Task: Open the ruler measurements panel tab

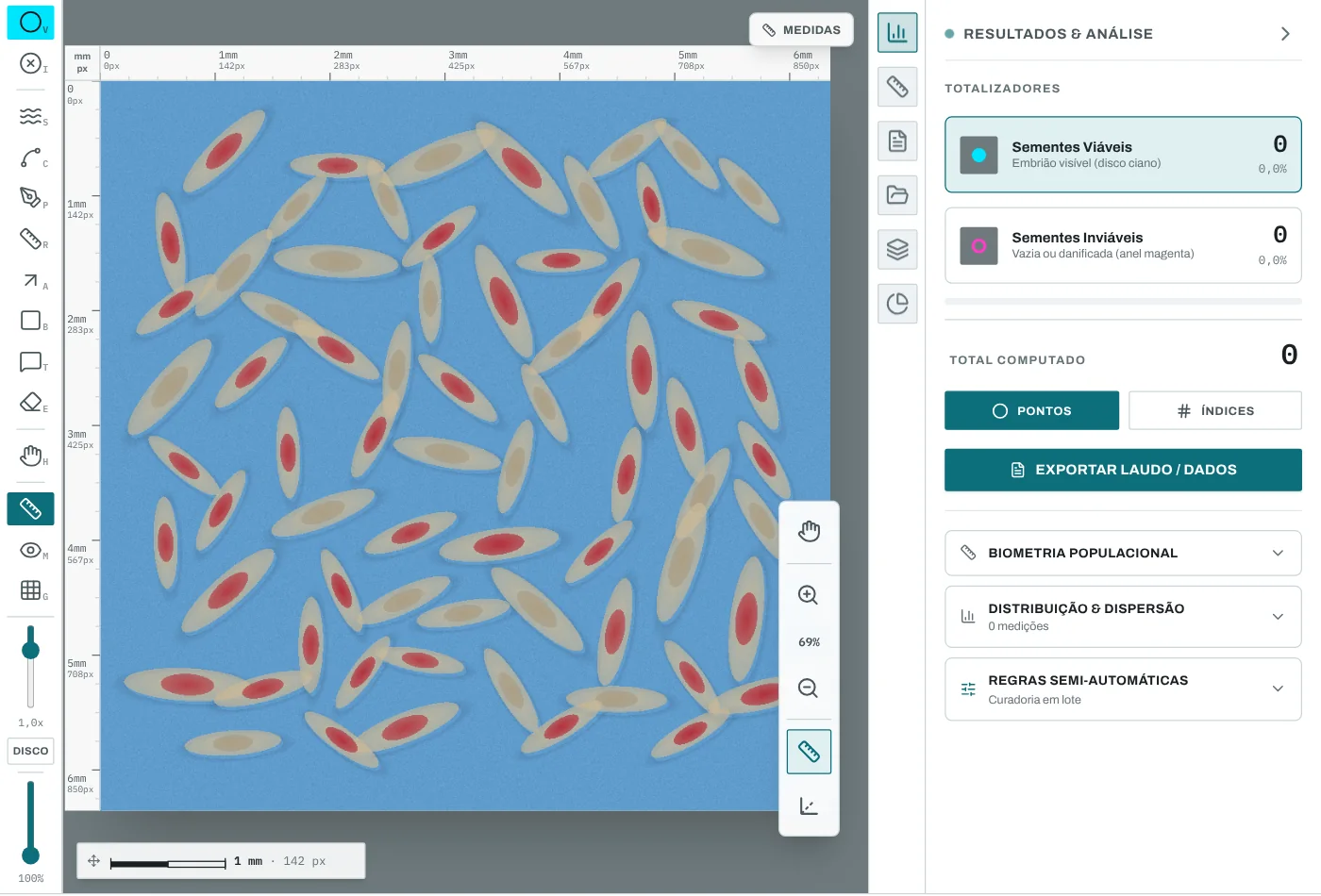Action: pos(897,87)
